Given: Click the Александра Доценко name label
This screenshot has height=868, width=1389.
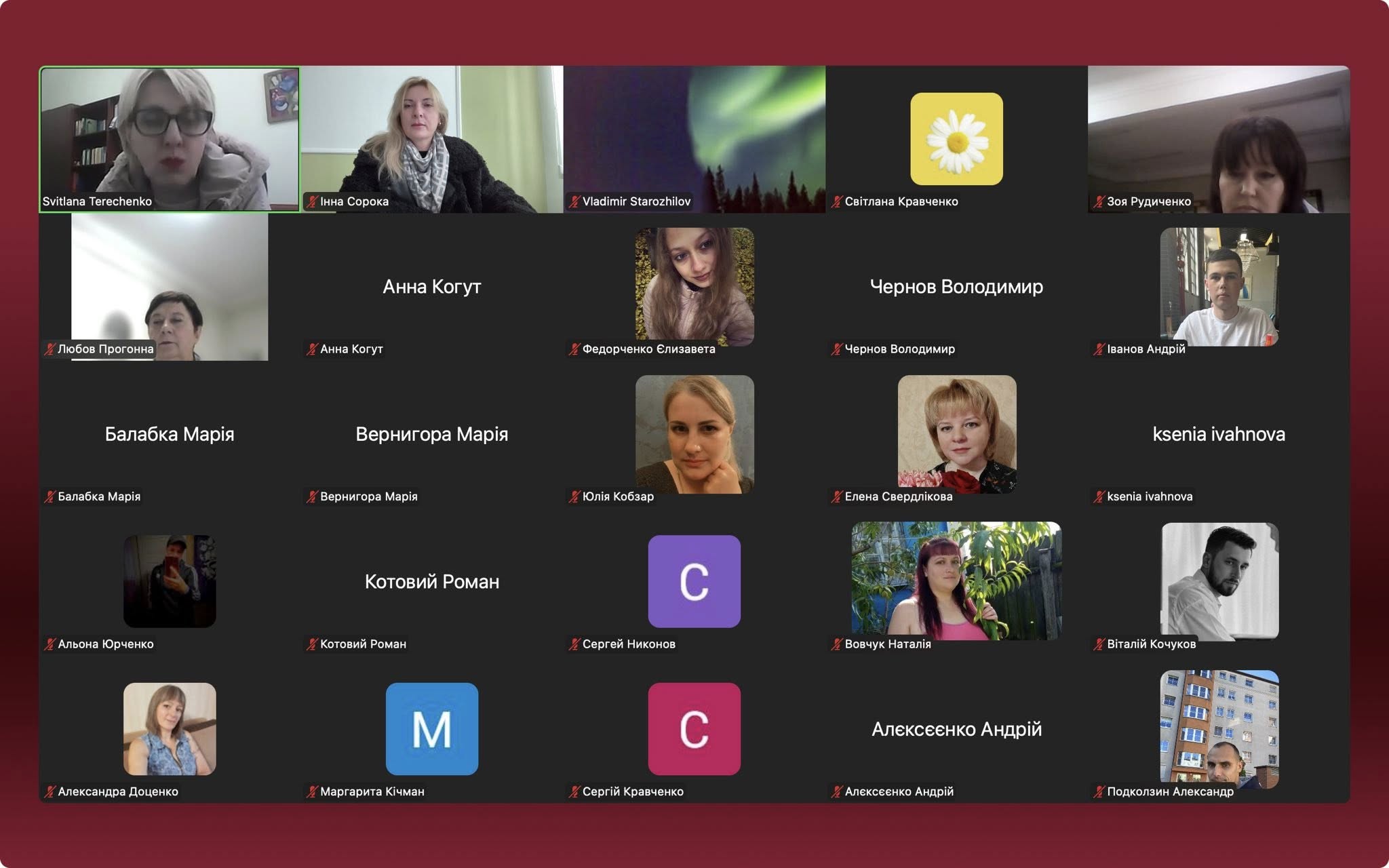Looking at the screenshot, I should 117,791.
